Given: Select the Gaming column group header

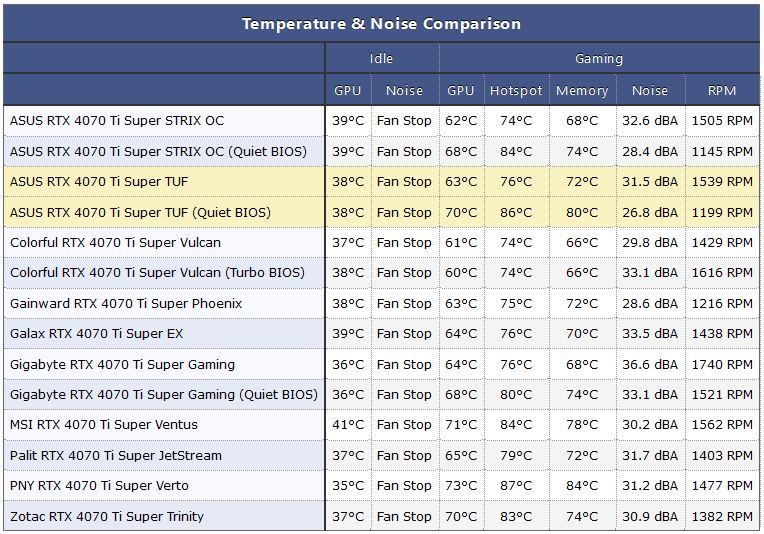Looking at the screenshot, I should click(x=599, y=58).
